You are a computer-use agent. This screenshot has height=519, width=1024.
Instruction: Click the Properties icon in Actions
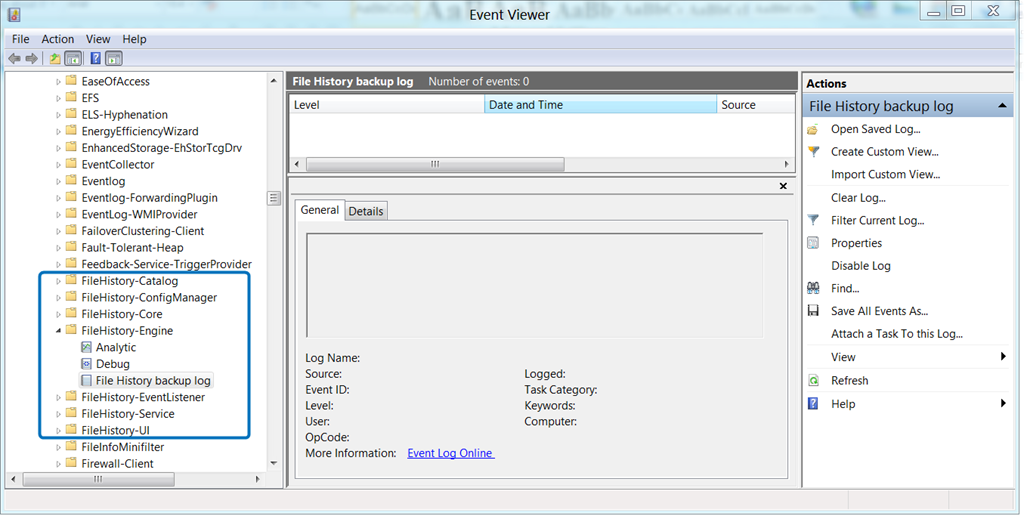(x=813, y=243)
